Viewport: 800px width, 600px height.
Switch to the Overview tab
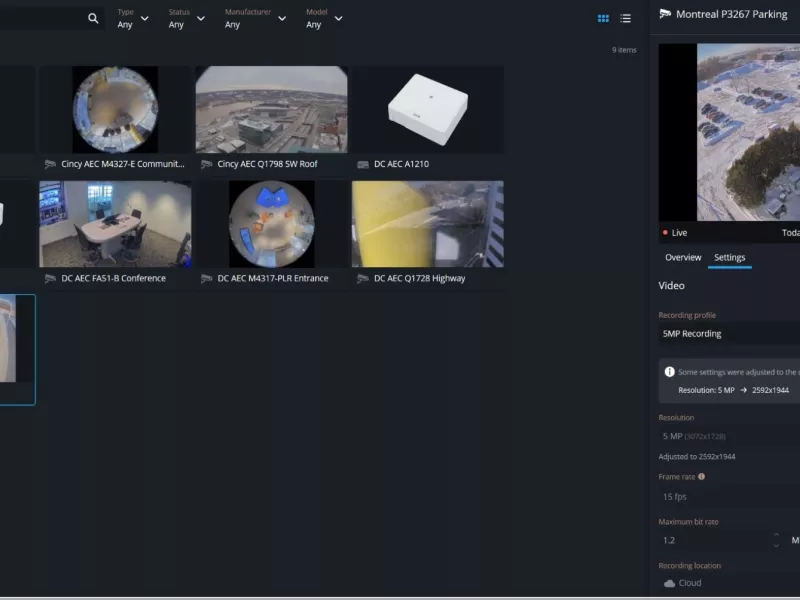[x=683, y=257]
